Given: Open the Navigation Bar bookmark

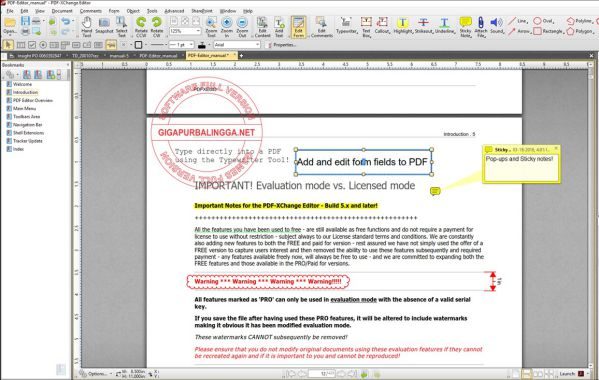Looking at the screenshot, I should pyautogui.click(x=28, y=125).
